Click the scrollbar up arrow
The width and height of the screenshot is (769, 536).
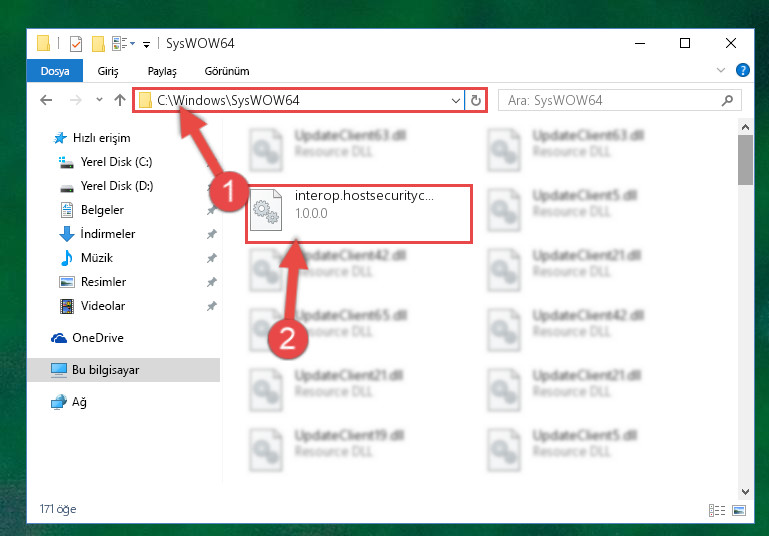click(745, 127)
